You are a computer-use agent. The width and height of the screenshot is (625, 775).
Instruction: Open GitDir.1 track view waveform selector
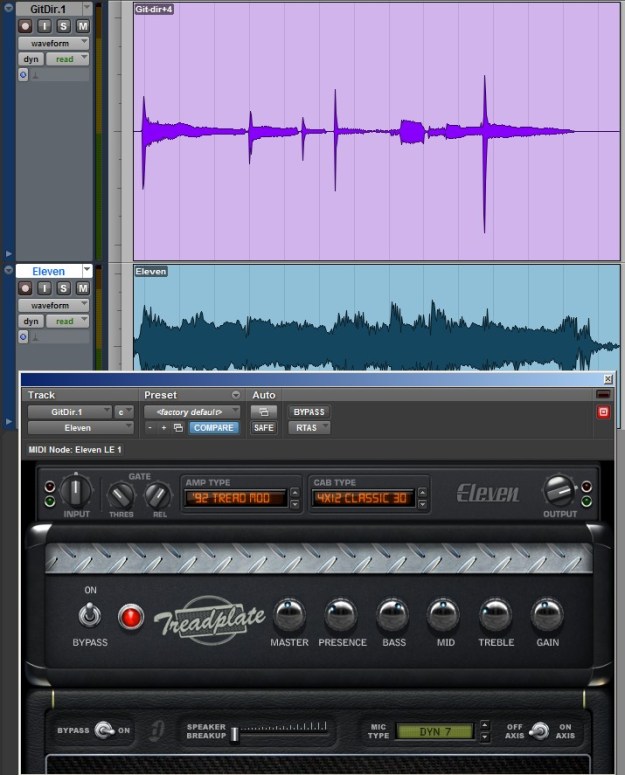click(54, 43)
